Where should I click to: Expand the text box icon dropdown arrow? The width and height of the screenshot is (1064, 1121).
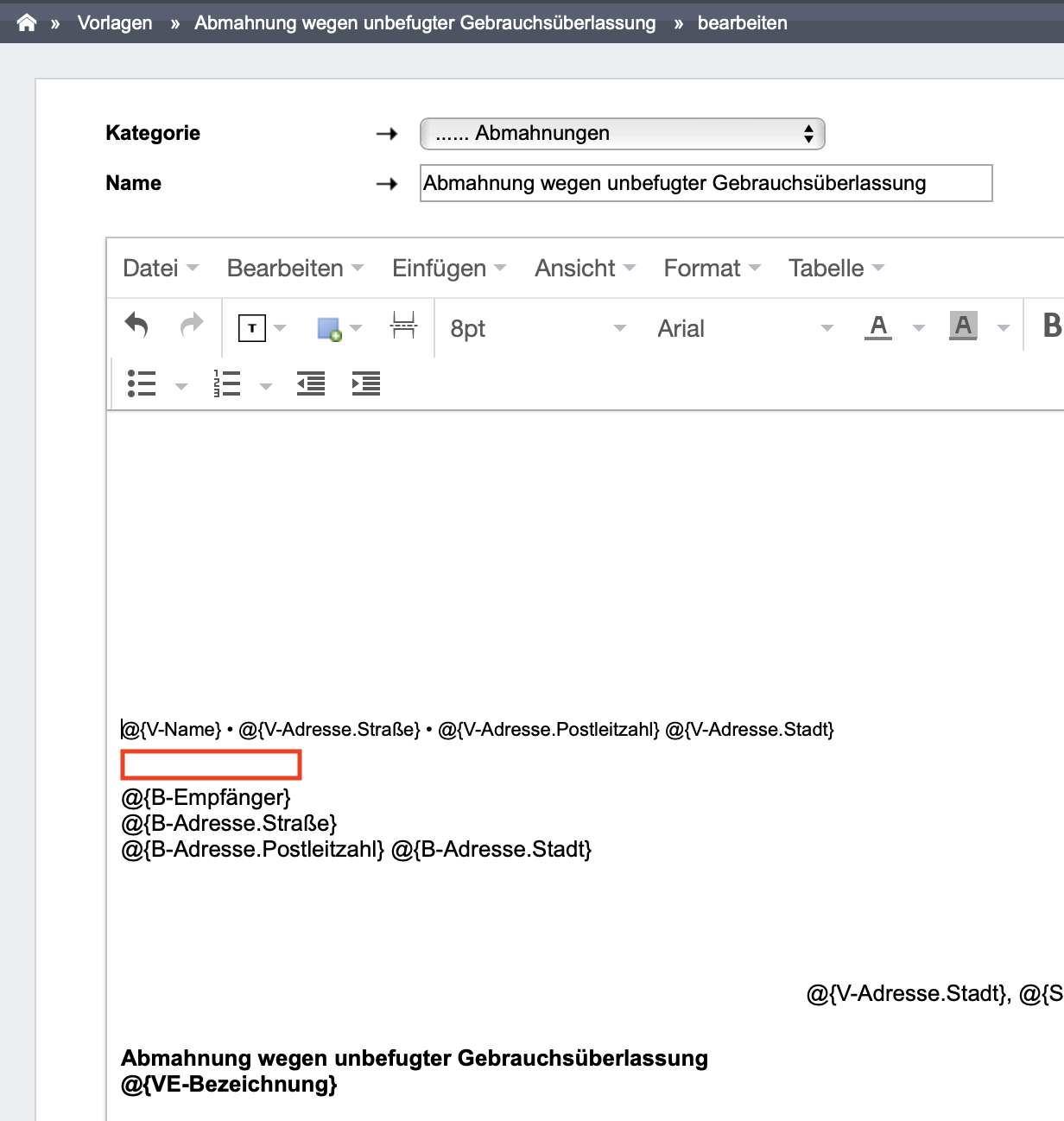tap(280, 328)
